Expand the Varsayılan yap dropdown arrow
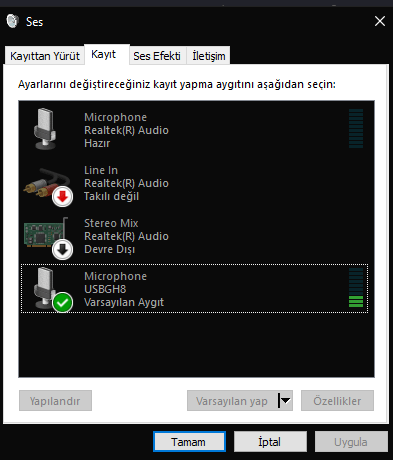393x460 pixels. coord(285,401)
